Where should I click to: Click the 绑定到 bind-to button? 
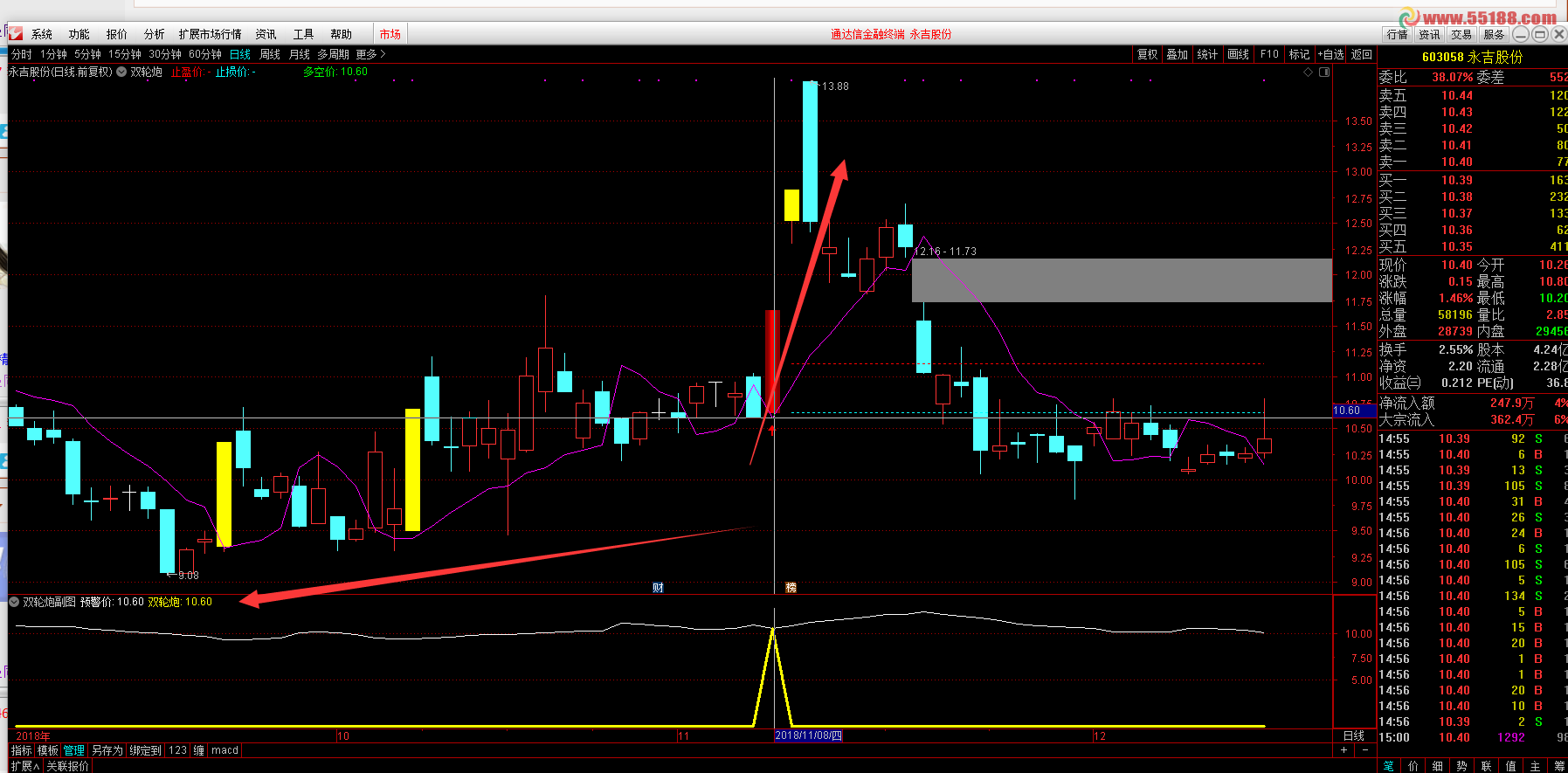(x=146, y=750)
